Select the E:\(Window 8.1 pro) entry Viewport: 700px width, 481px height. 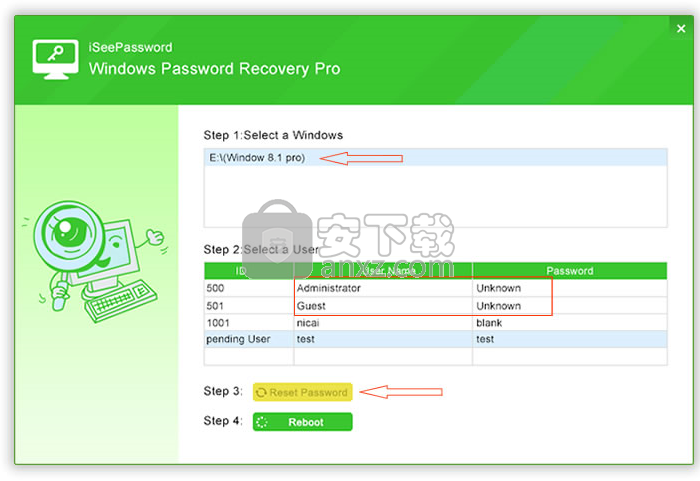click(435, 158)
